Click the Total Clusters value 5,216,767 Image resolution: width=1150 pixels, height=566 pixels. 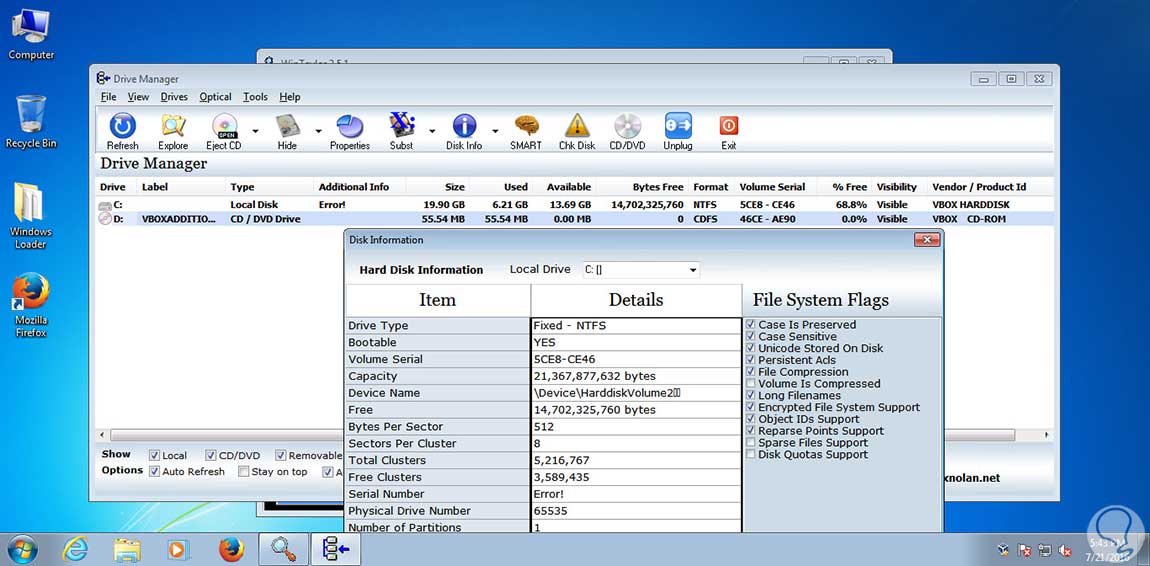coord(636,460)
